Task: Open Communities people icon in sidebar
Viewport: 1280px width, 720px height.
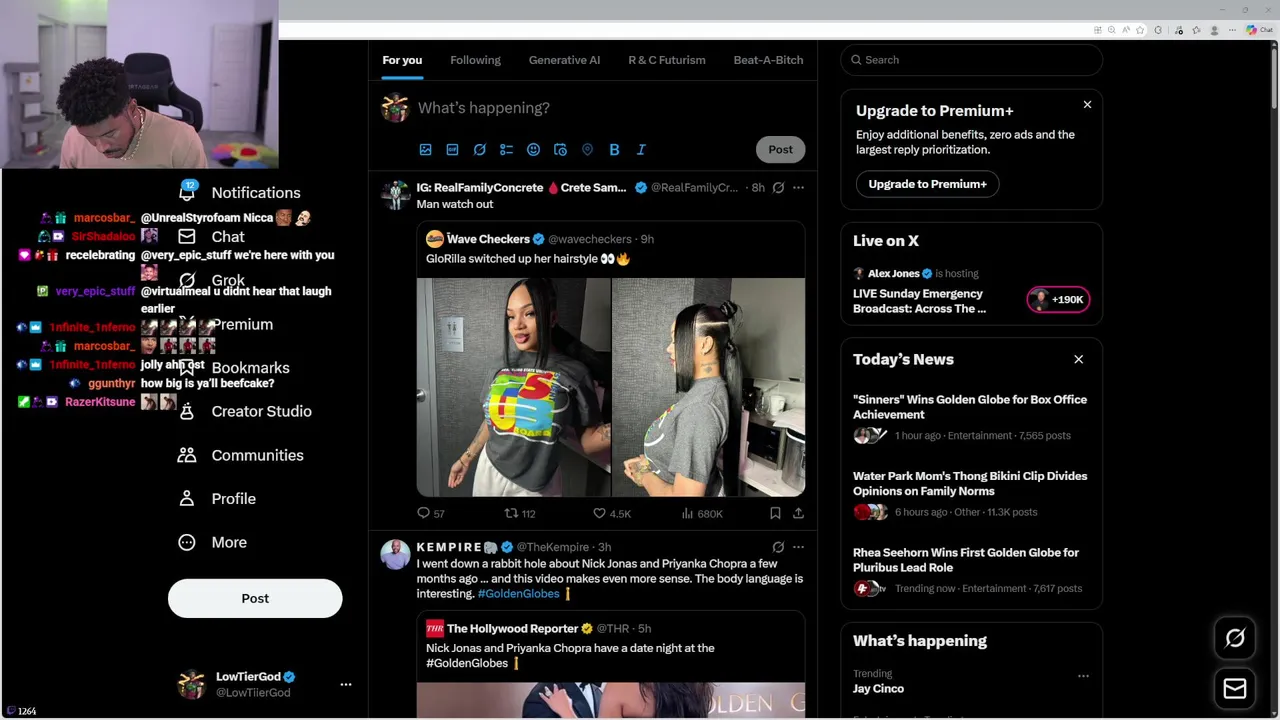Action: tap(187, 455)
